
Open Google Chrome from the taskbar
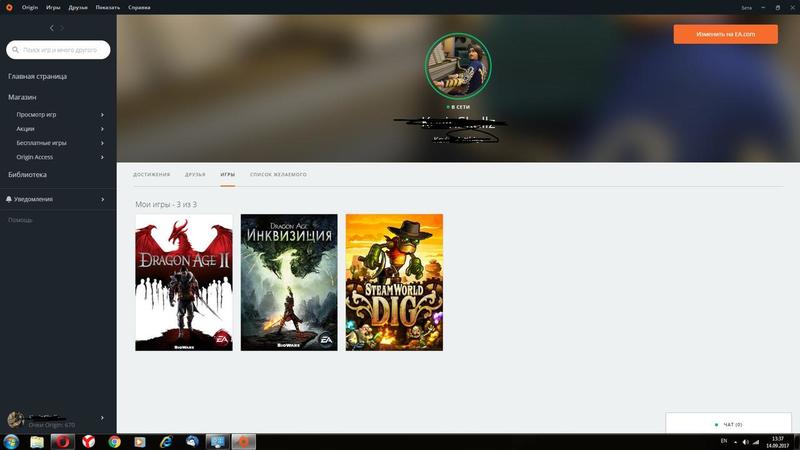click(x=114, y=442)
